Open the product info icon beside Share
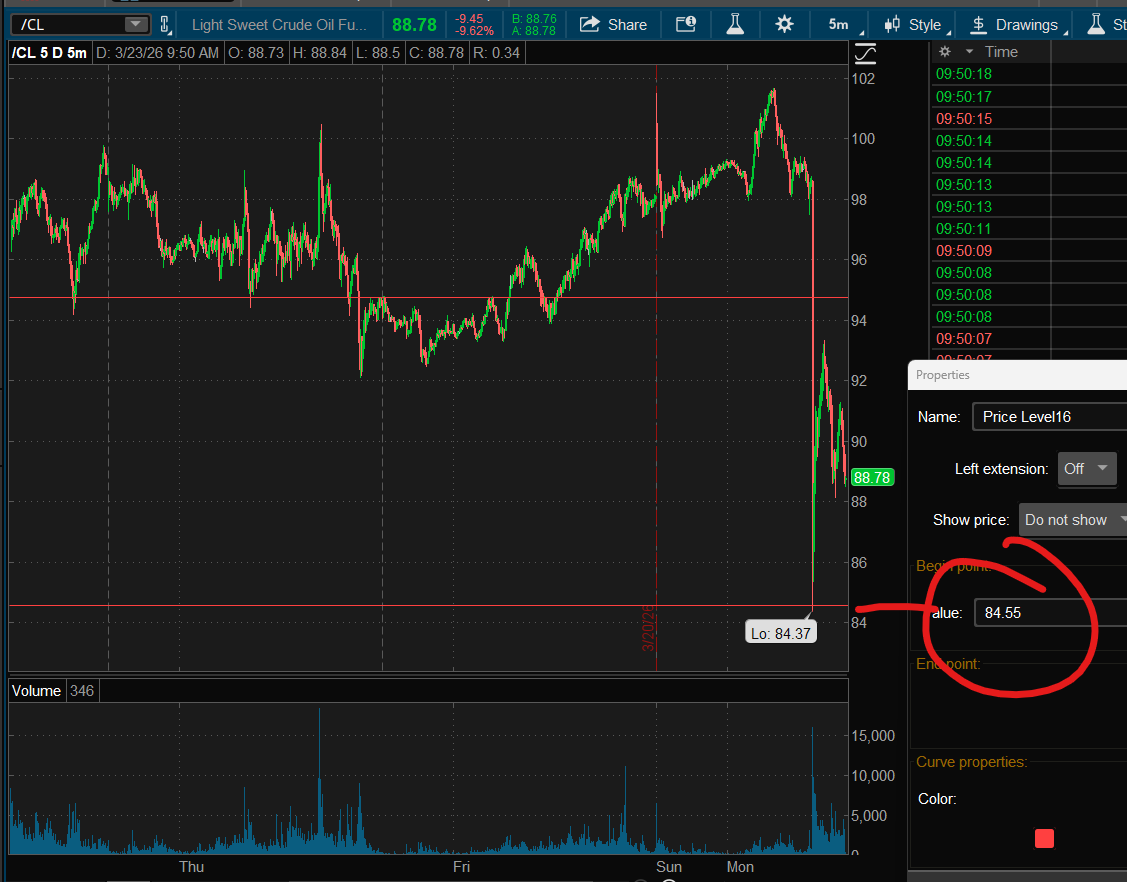 click(686, 24)
